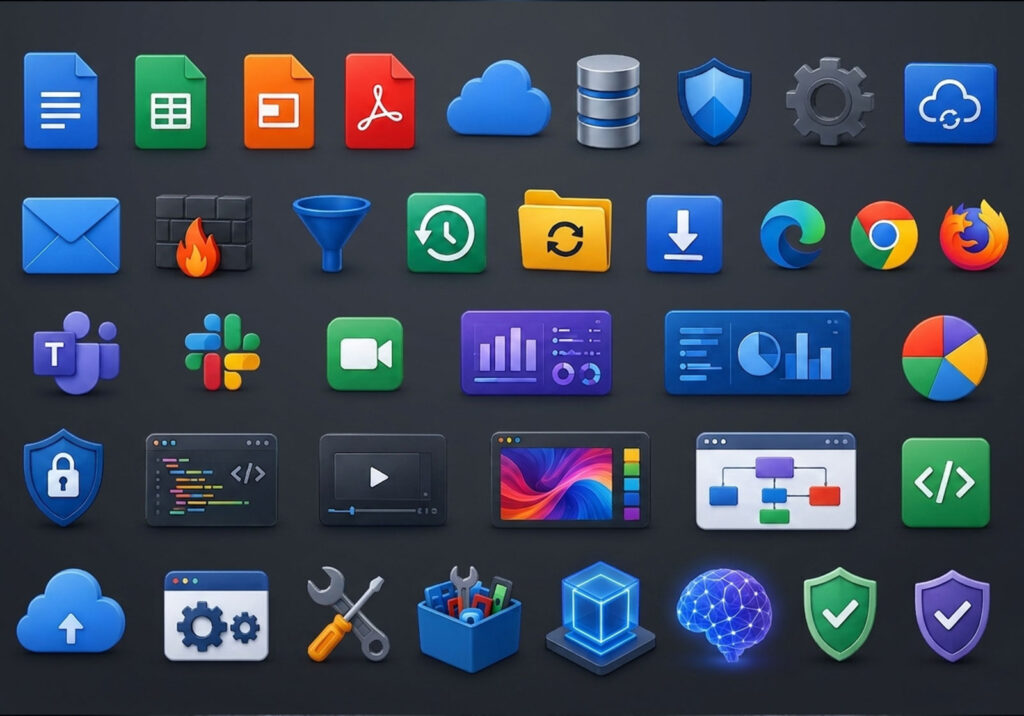Select the blue filter funnel icon
Viewport: 1024px width, 716px height.
point(332,233)
